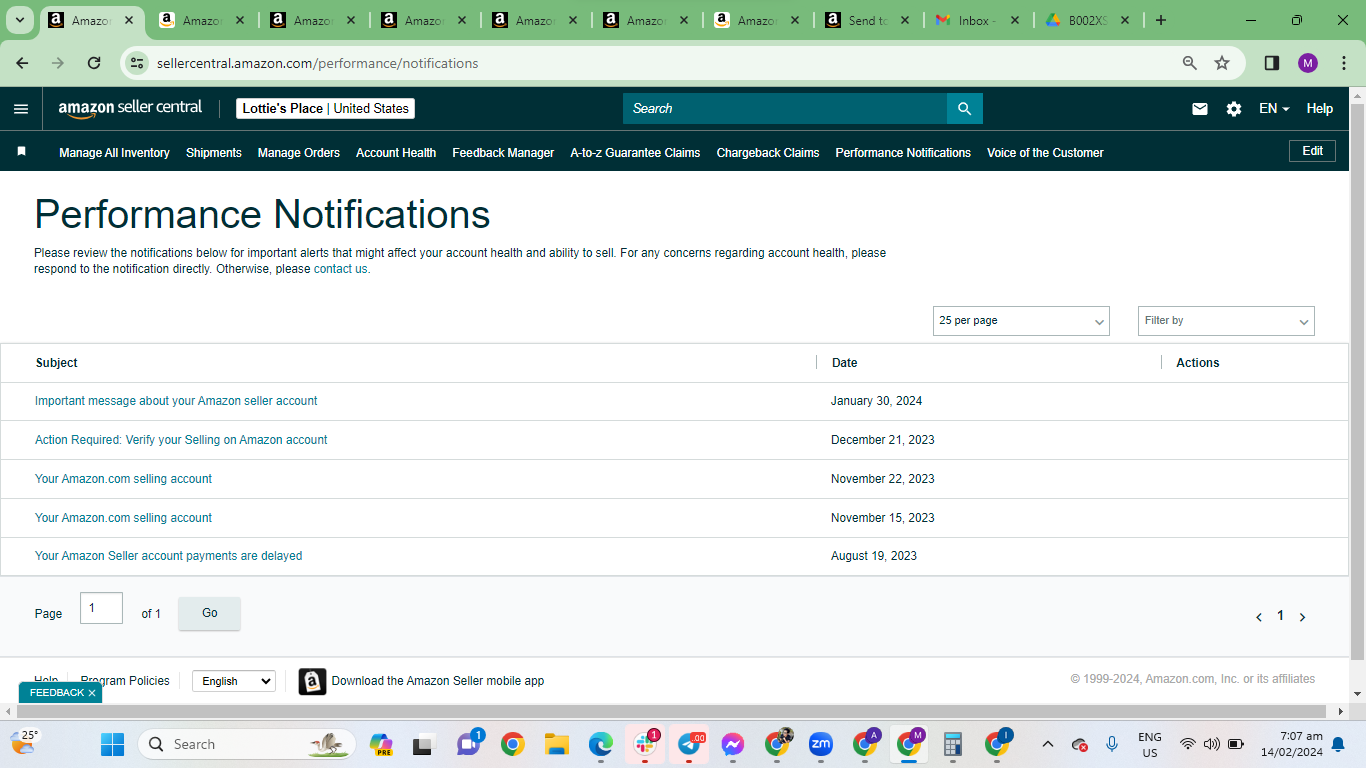The height and width of the screenshot is (768, 1366).
Task: Open Your Amazon Seller account payments are delayed
Action: [168, 556]
